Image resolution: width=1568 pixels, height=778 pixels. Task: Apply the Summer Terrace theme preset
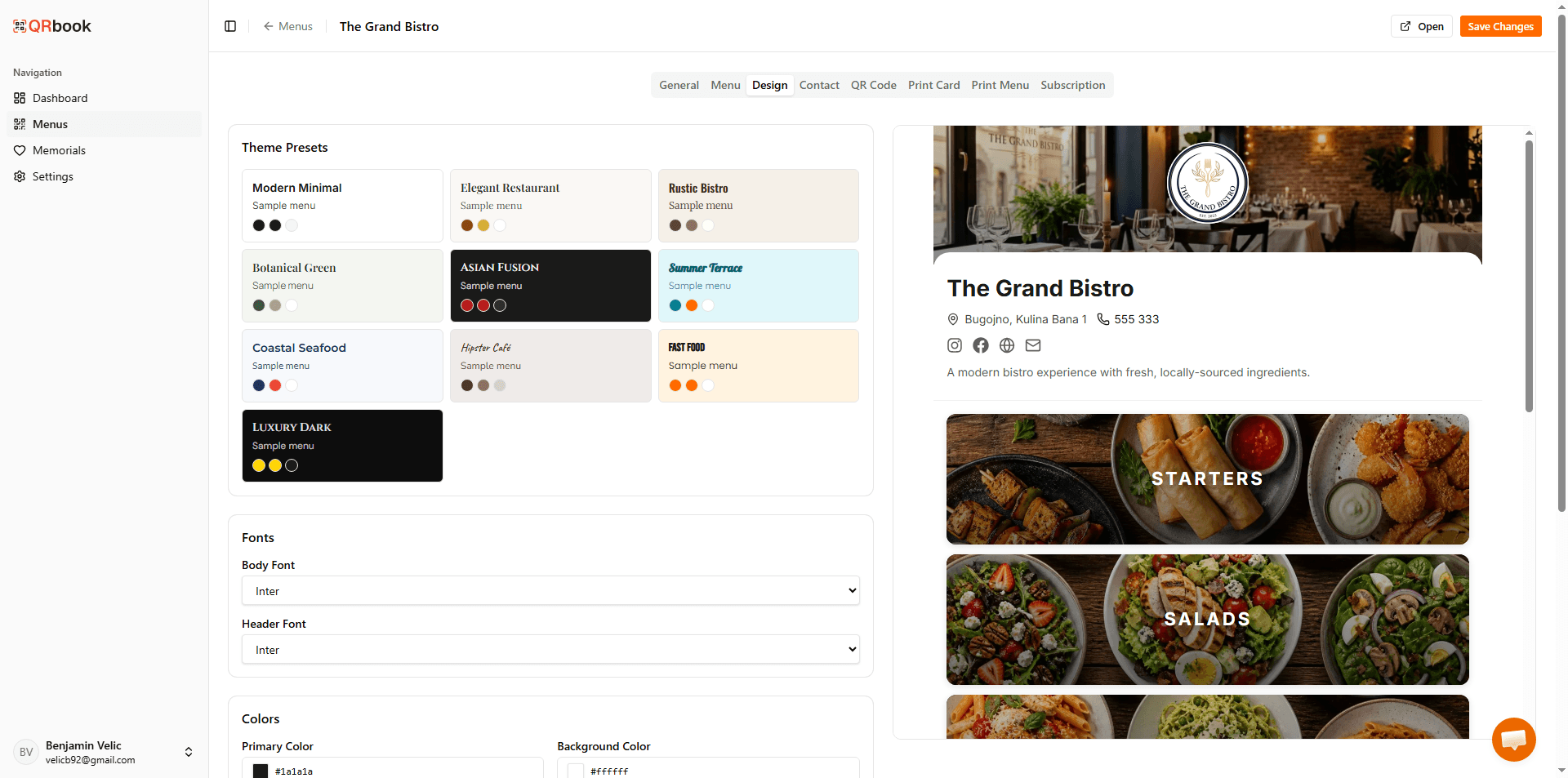pos(759,286)
